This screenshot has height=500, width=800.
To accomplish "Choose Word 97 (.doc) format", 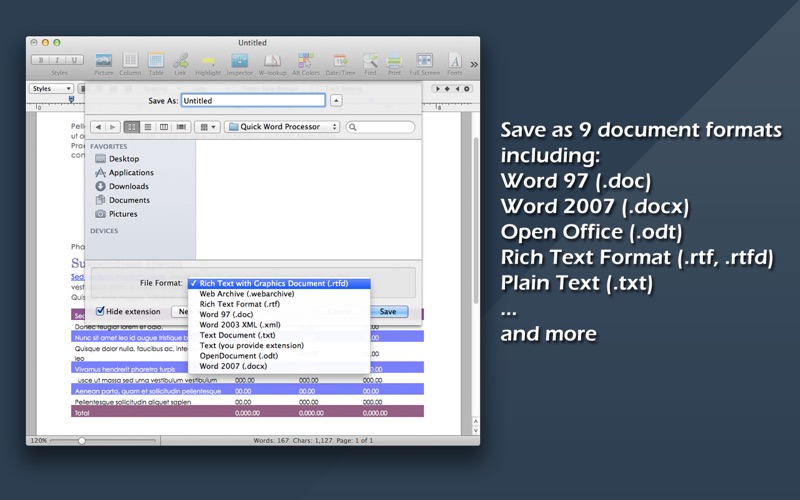I will 279,314.
